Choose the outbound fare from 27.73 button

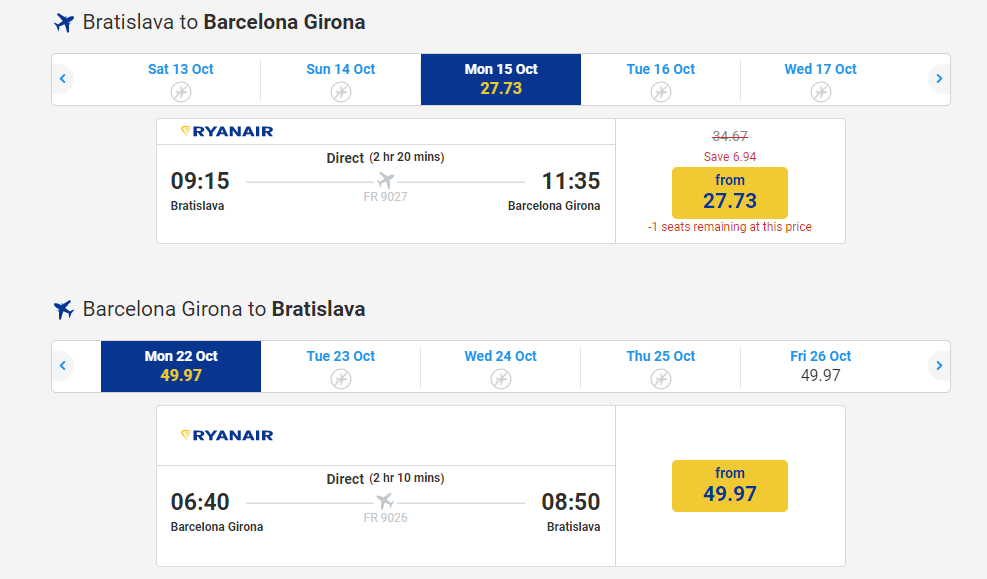[730, 192]
